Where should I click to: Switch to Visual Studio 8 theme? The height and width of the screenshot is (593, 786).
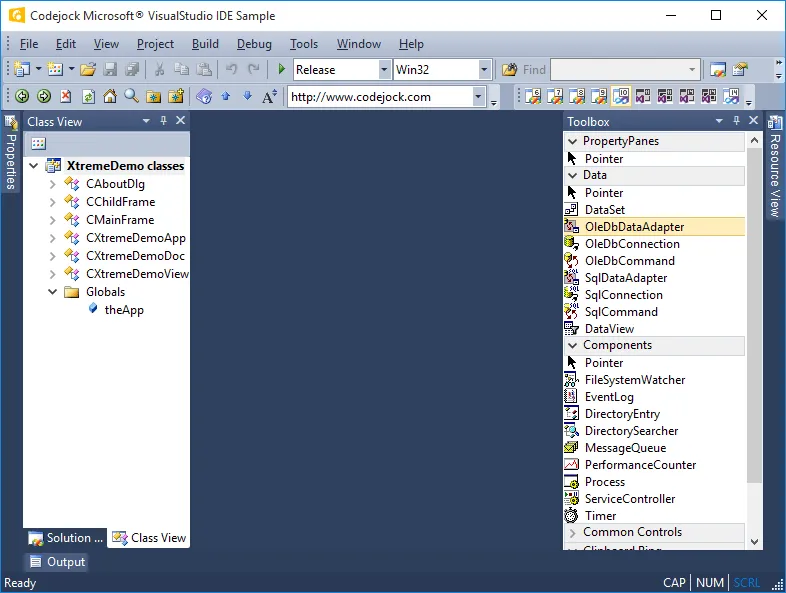pyautogui.click(x=576, y=96)
